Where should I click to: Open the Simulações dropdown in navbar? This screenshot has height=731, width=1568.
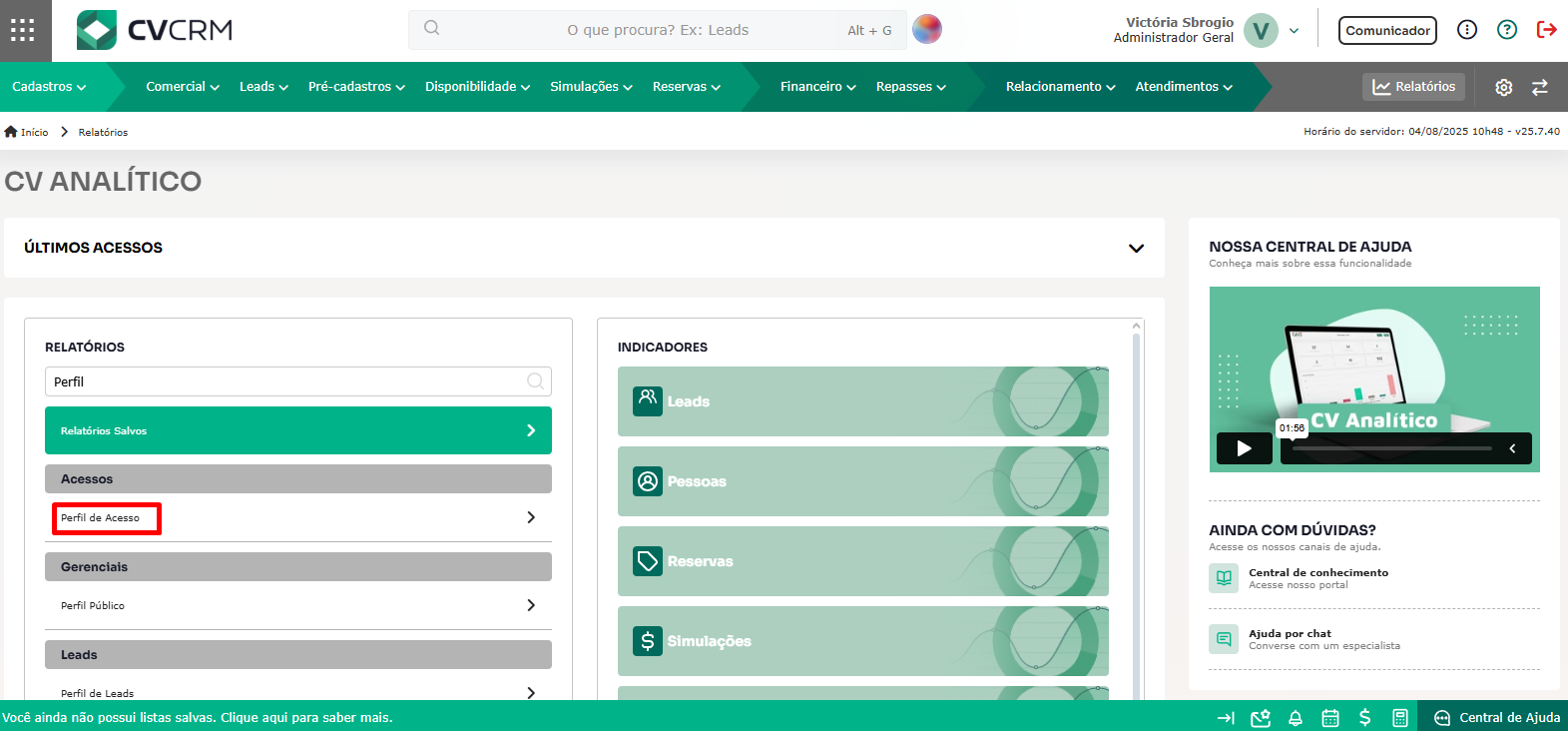point(591,87)
